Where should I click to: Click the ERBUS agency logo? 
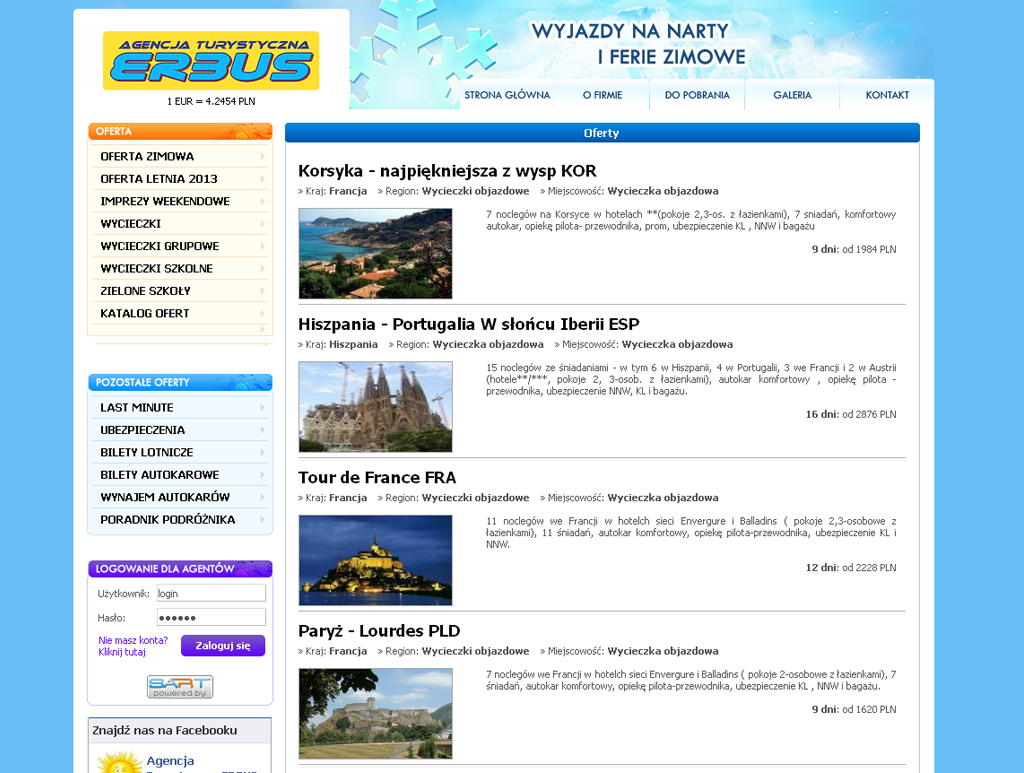click(211, 61)
